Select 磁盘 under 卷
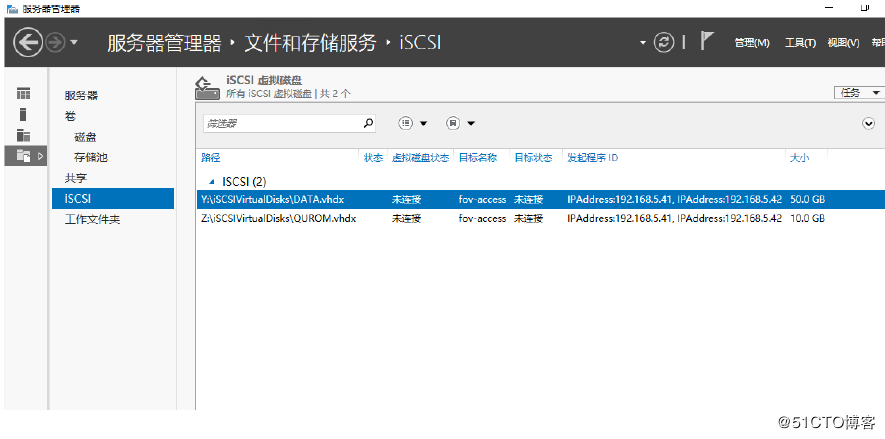Screen dimensions: 885x439 click(85, 137)
